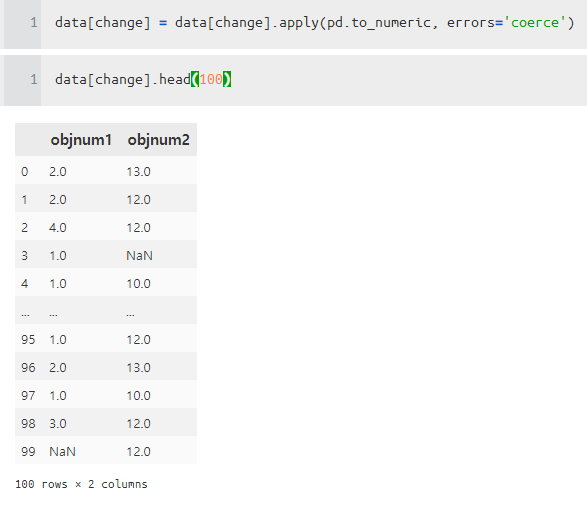Screen dimensions: 587x513
Task: Click line number 1 of the first cell
Action: click(x=34, y=23)
